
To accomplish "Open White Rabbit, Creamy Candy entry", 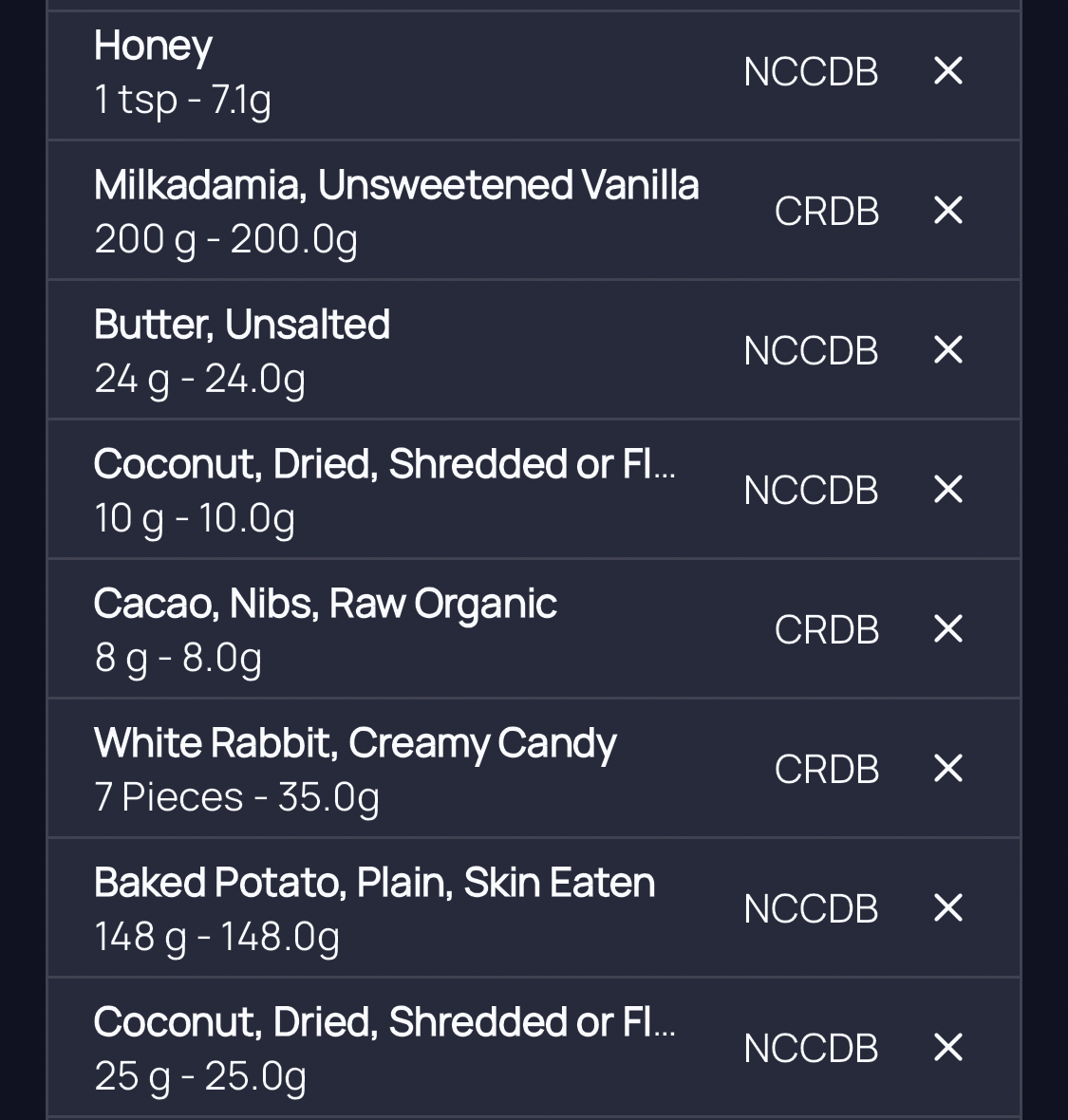I will click(534, 769).
